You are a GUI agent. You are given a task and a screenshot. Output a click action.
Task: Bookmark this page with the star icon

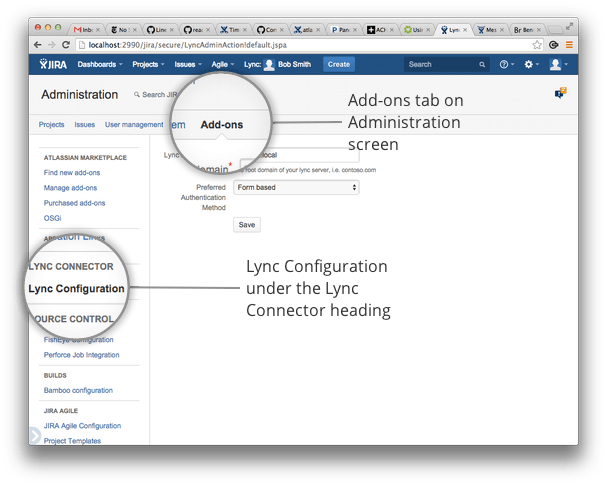(537, 45)
